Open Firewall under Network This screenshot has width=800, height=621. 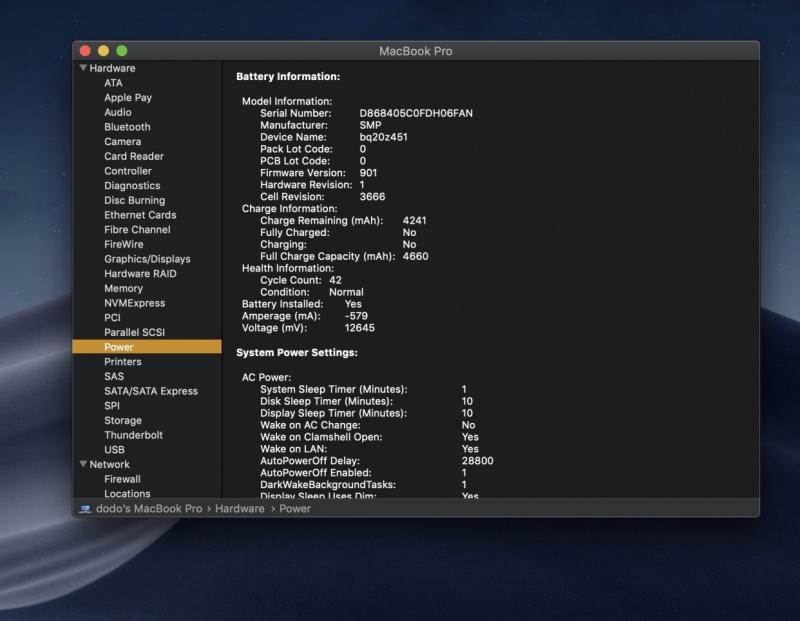122,479
